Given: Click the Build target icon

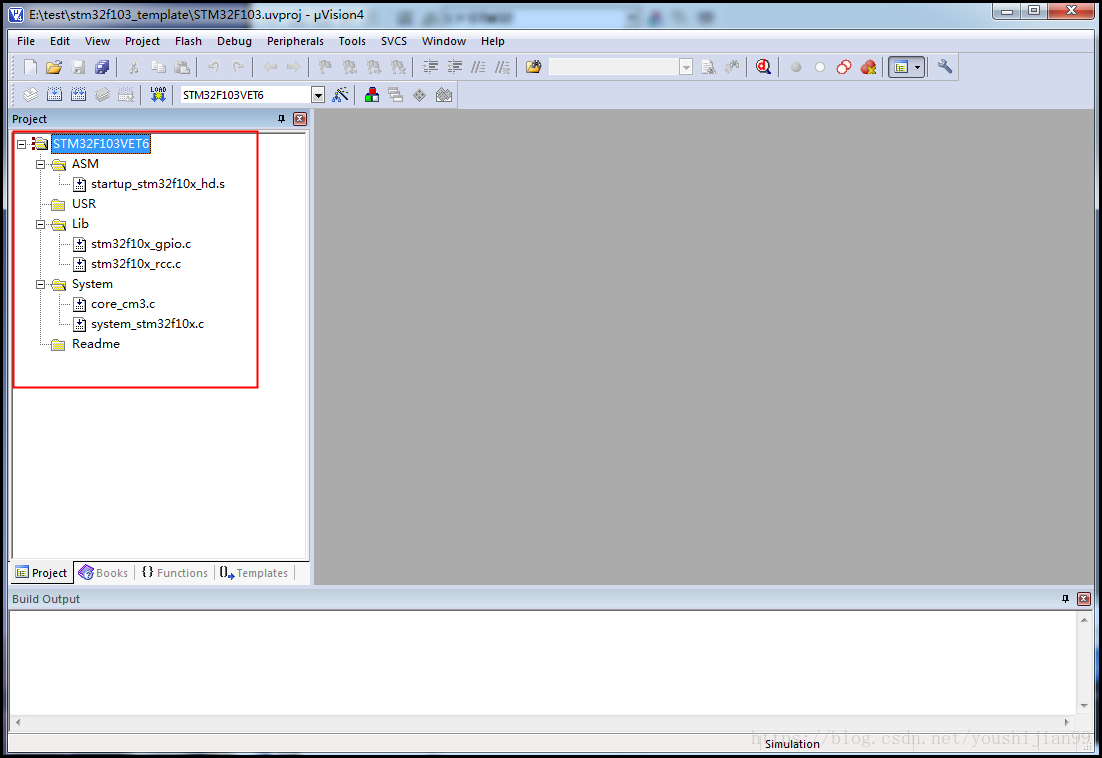Looking at the screenshot, I should pos(54,95).
